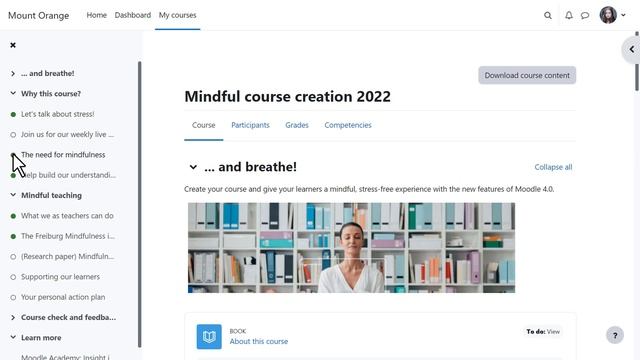Screen dimensions: 640x360
Task: Click the About this course book icon
Action: tap(209, 337)
